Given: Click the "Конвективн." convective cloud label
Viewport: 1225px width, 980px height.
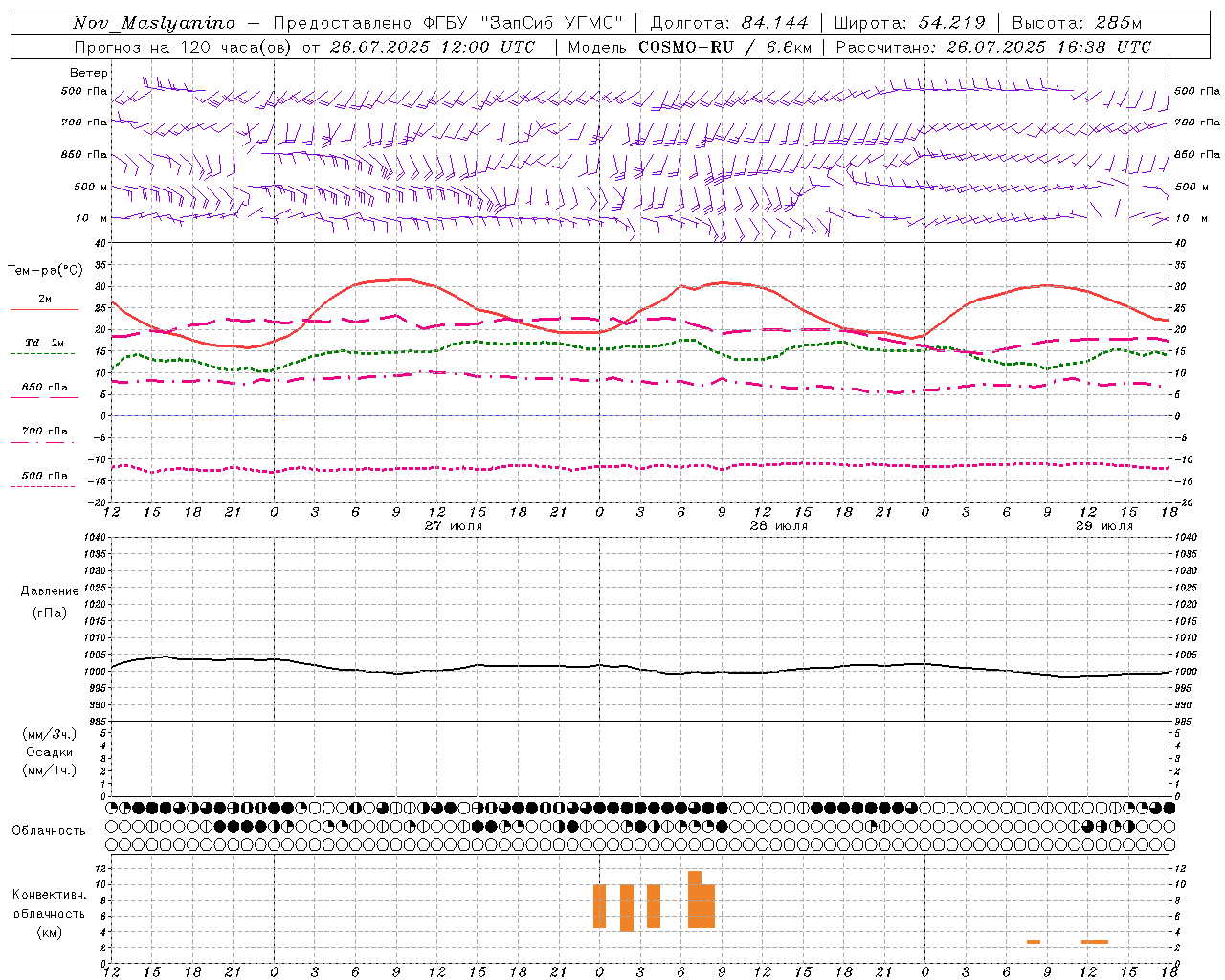Looking at the screenshot, I should [50, 895].
